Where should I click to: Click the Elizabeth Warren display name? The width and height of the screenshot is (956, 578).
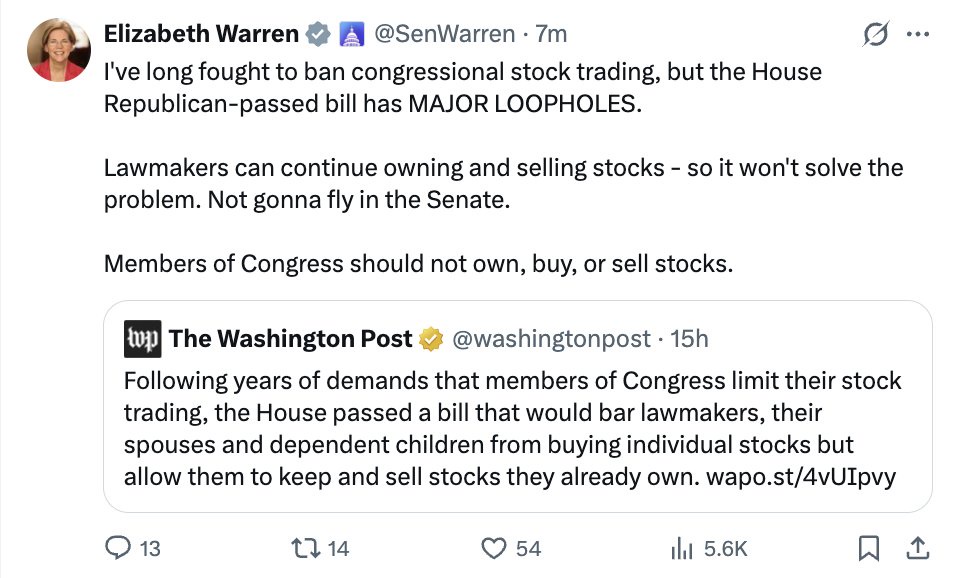[201, 34]
